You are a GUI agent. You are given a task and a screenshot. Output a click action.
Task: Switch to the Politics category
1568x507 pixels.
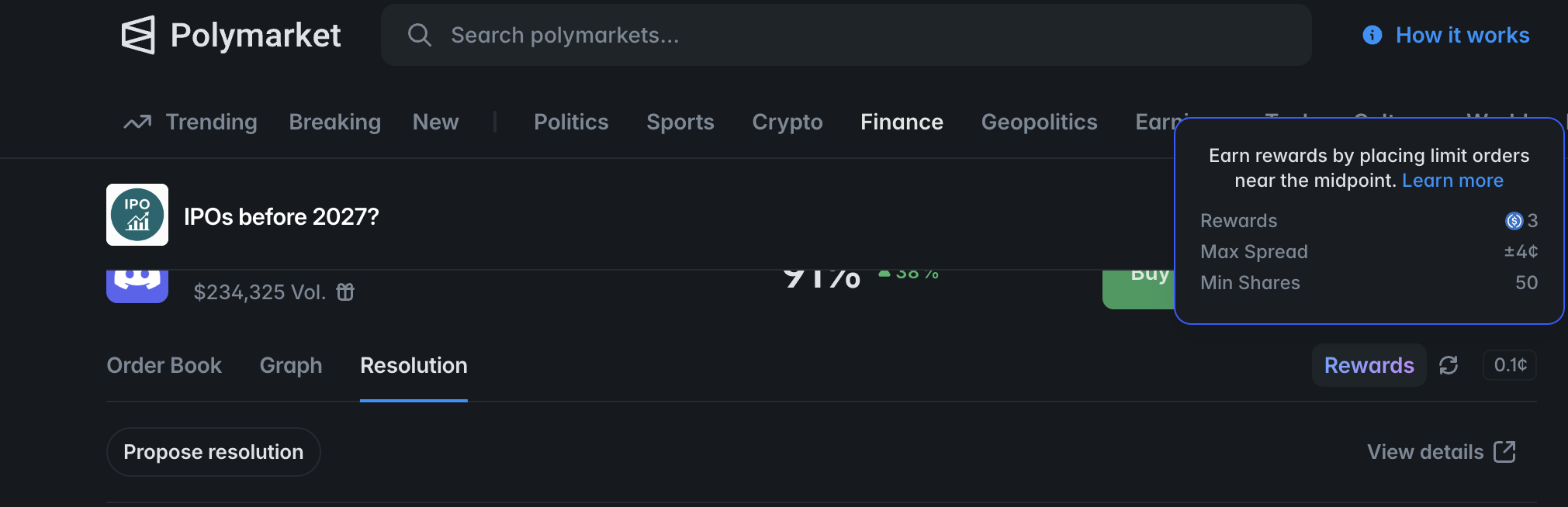point(570,122)
